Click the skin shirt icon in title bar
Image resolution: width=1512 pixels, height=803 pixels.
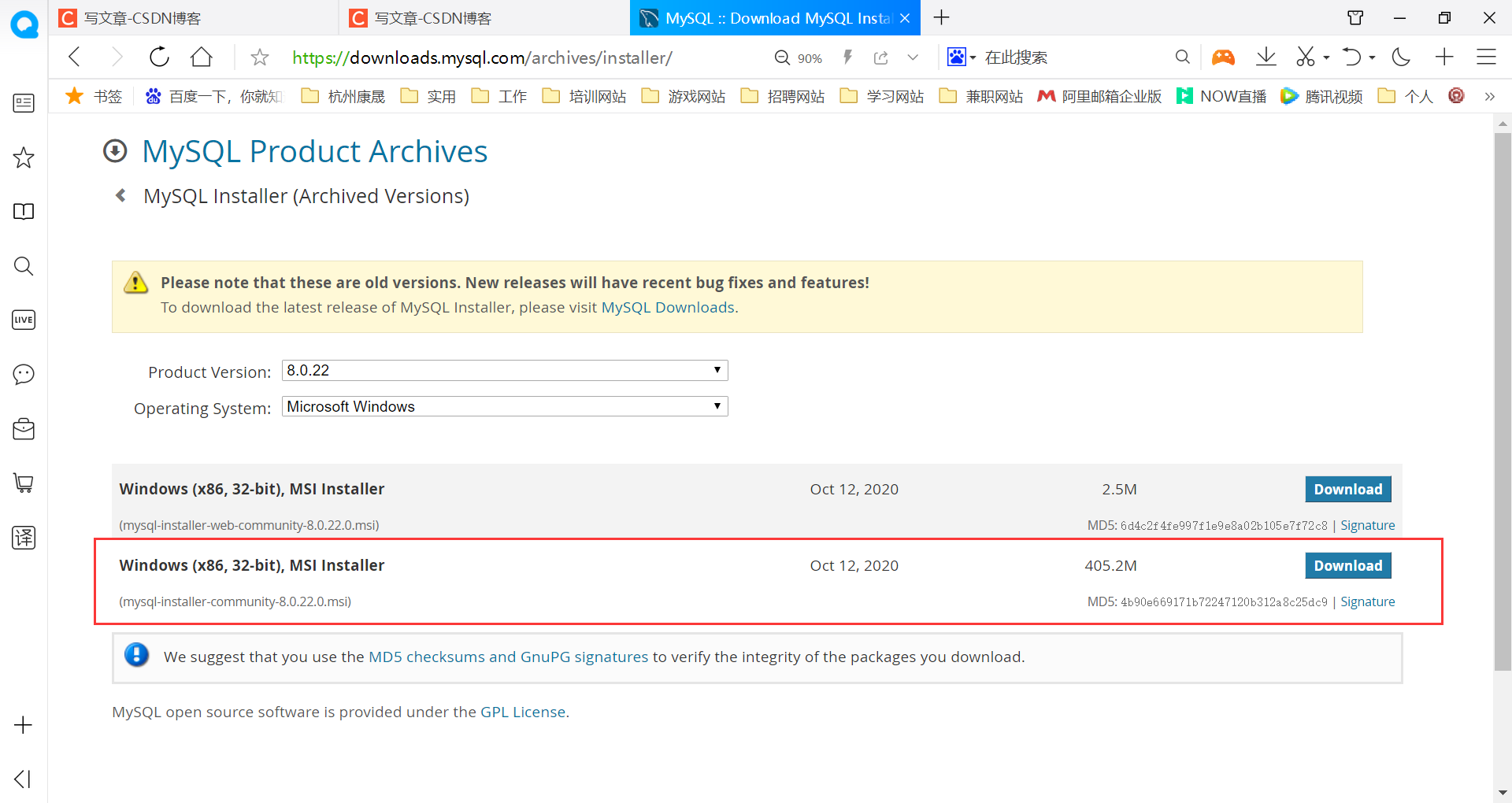point(1355,17)
